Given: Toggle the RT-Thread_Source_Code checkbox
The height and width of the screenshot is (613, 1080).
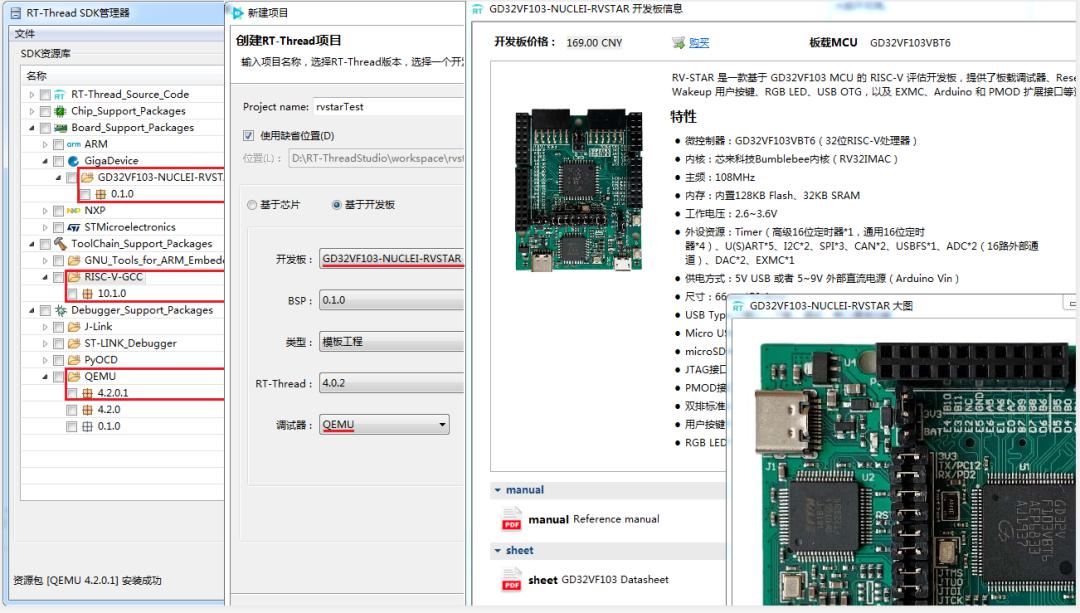Looking at the screenshot, I should click(45, 94).
